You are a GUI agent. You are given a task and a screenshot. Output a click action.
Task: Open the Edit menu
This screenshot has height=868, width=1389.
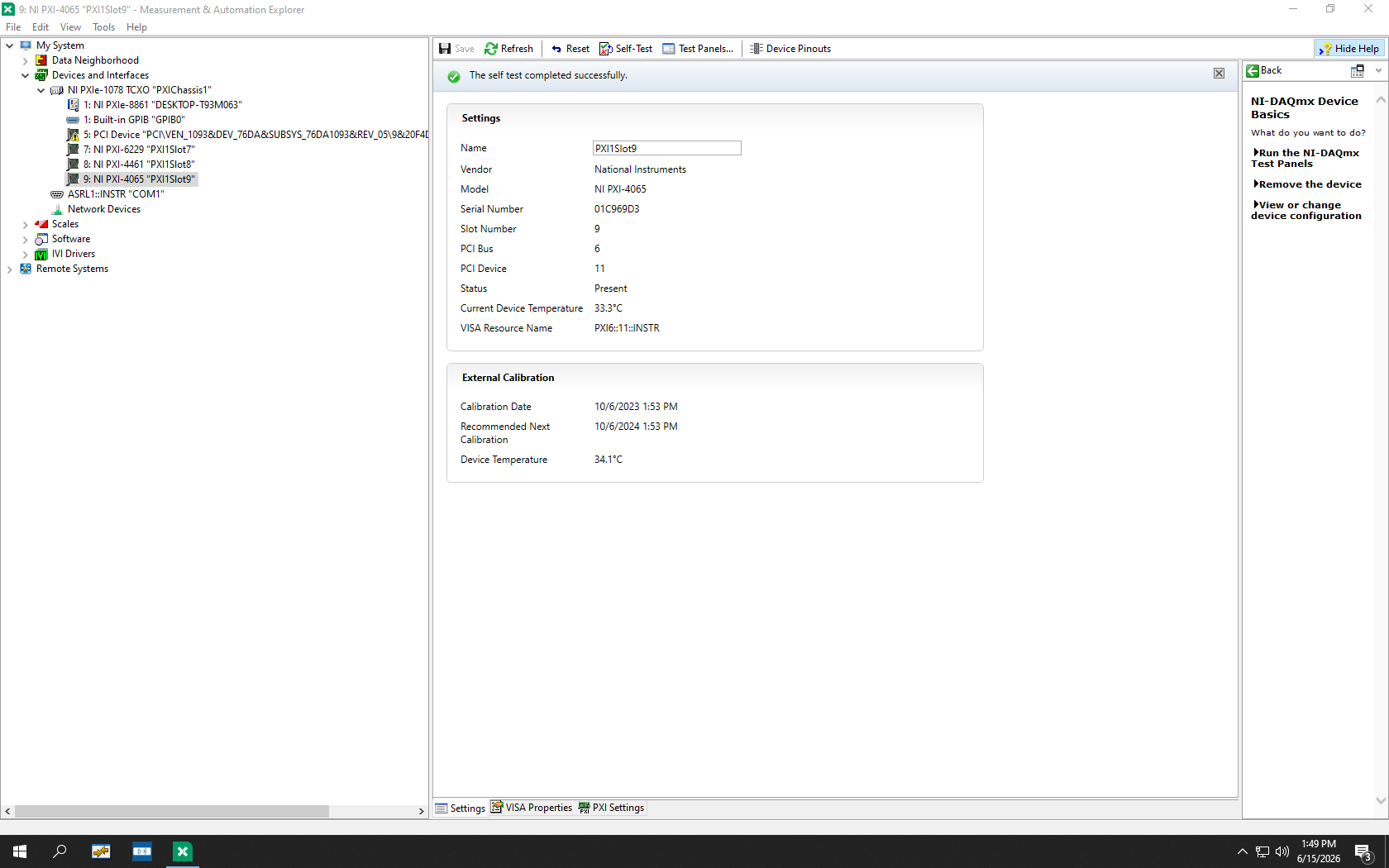(41, 27)
